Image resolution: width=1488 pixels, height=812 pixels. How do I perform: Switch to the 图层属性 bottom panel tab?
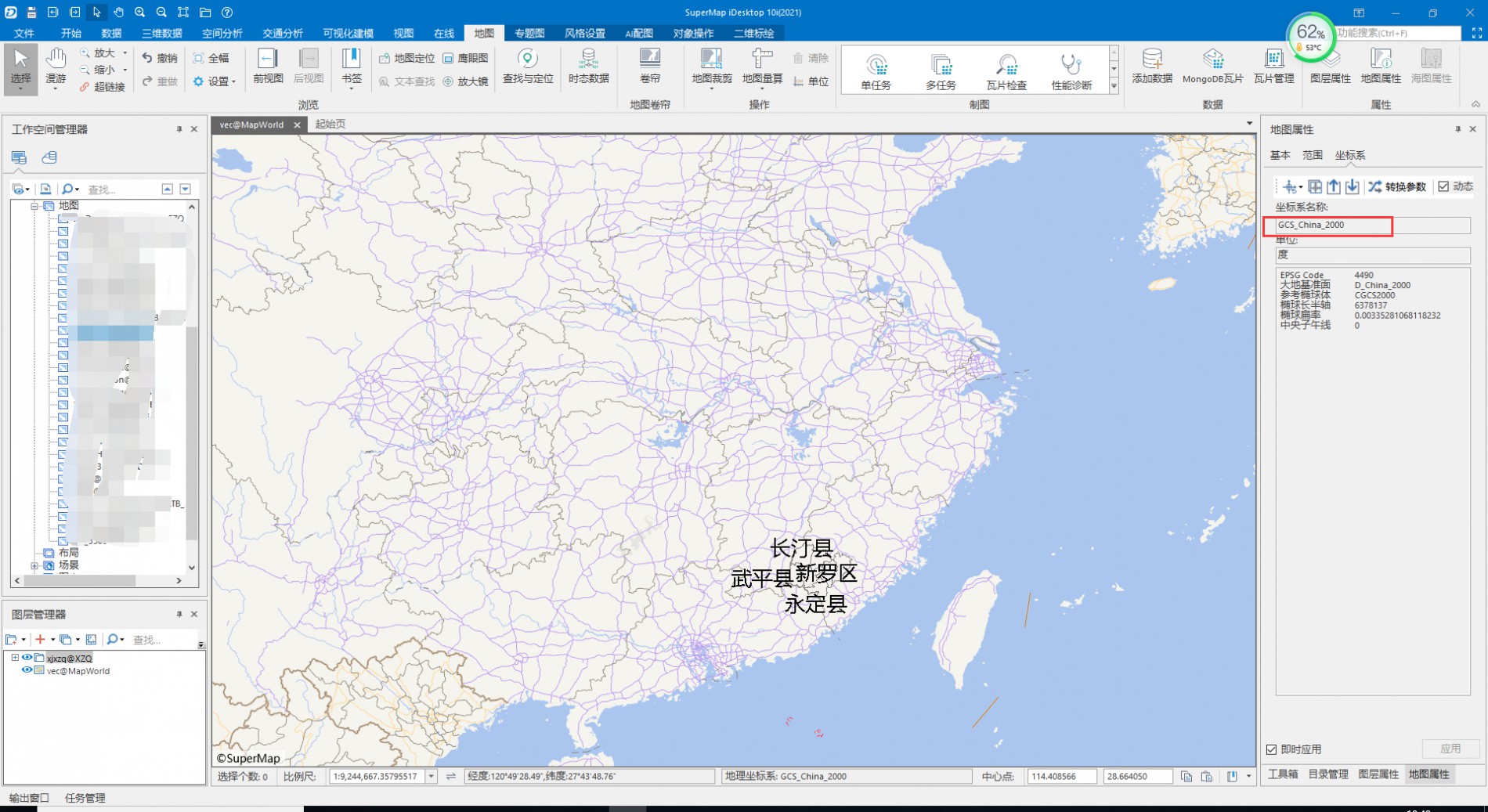(x=1378, y=774)
